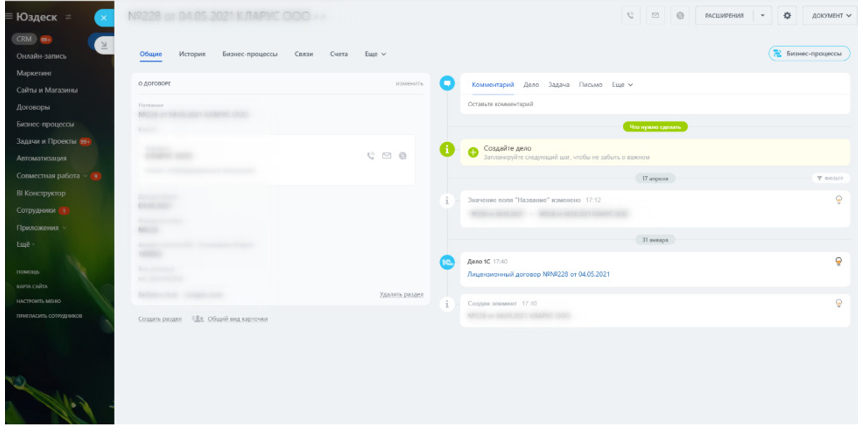Viewport: 858px width, 429px height.
Task: Pin the Дело 1С entry via bulb icon
Action: pos(838,262)
